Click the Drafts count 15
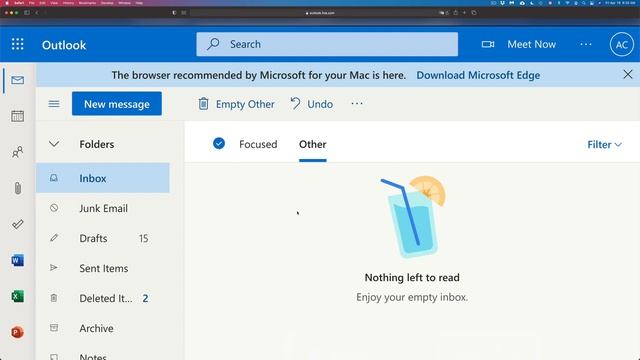Screen dimensions: 640x360 pos(143,238)
